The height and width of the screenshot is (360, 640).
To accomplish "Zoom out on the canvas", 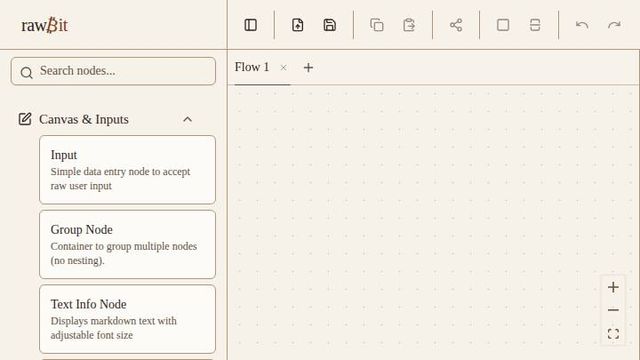I will [x=613, y=310].
